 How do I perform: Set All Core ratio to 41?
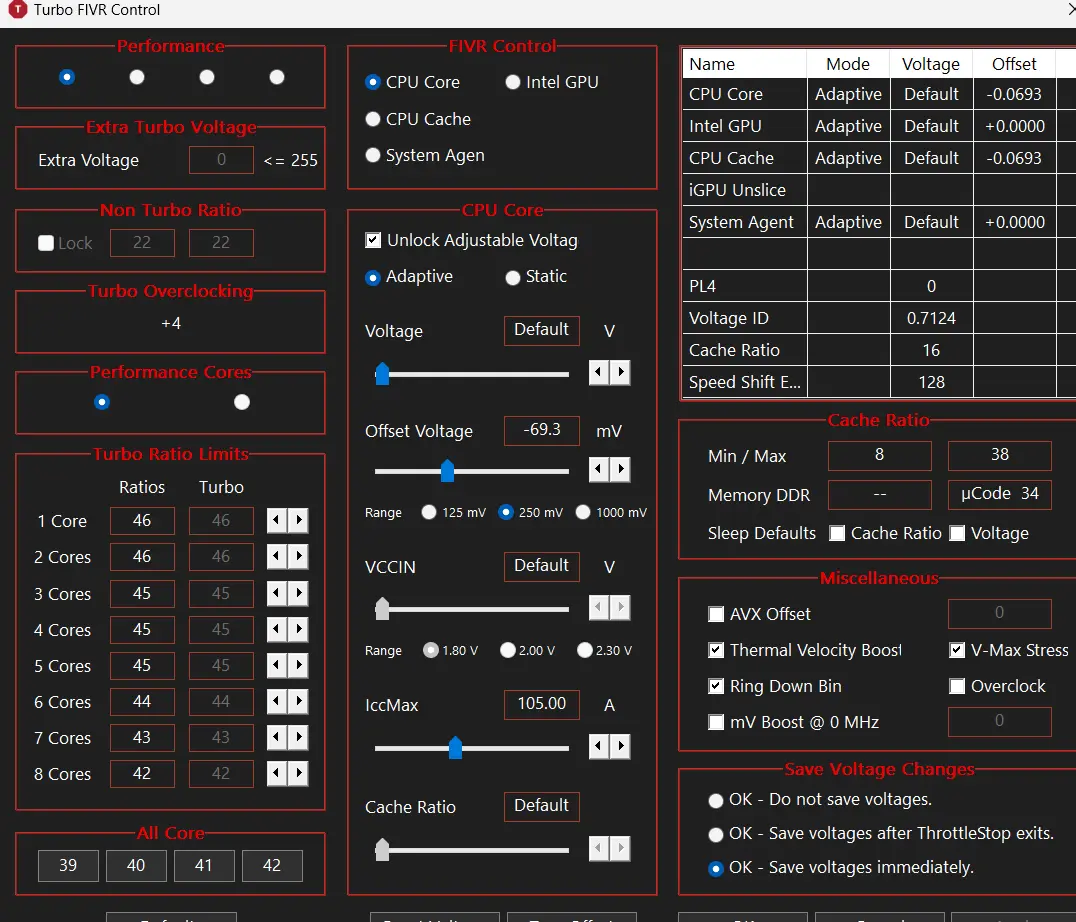(x=204, y=866)
